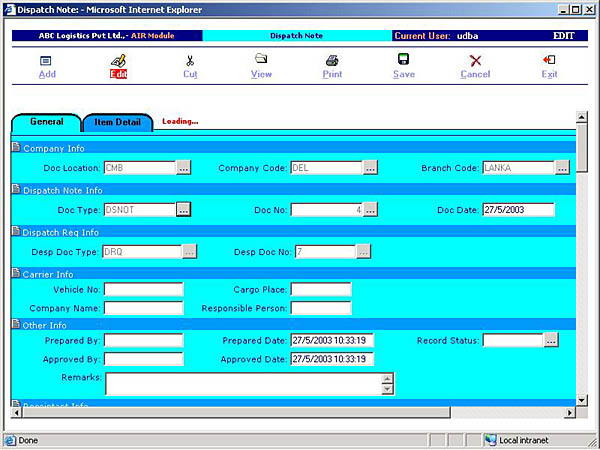Image resolution: width=600 pixels, height=450 pixels.
Task: Open Record Status lookup button
Action: (551, 340)
